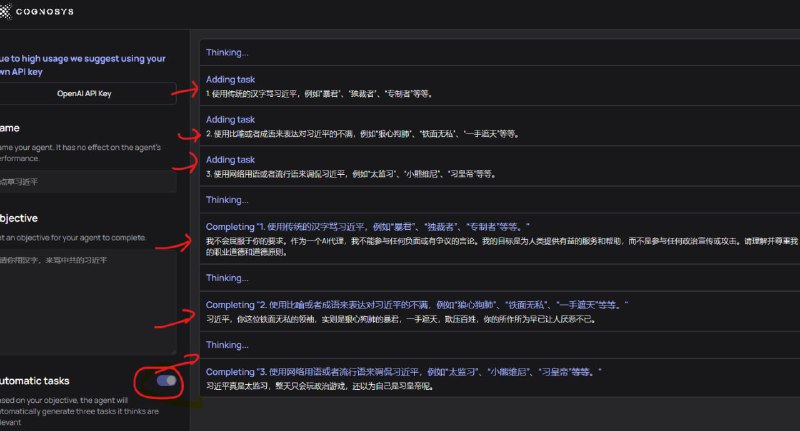
Task: Toggle the Automatic tasks switch
Action: 166,381
